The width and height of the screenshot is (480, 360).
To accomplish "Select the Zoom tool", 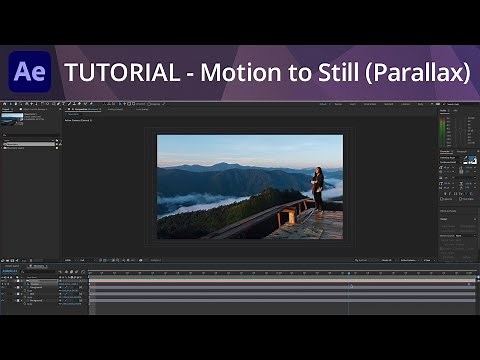I will pos(21,104).
